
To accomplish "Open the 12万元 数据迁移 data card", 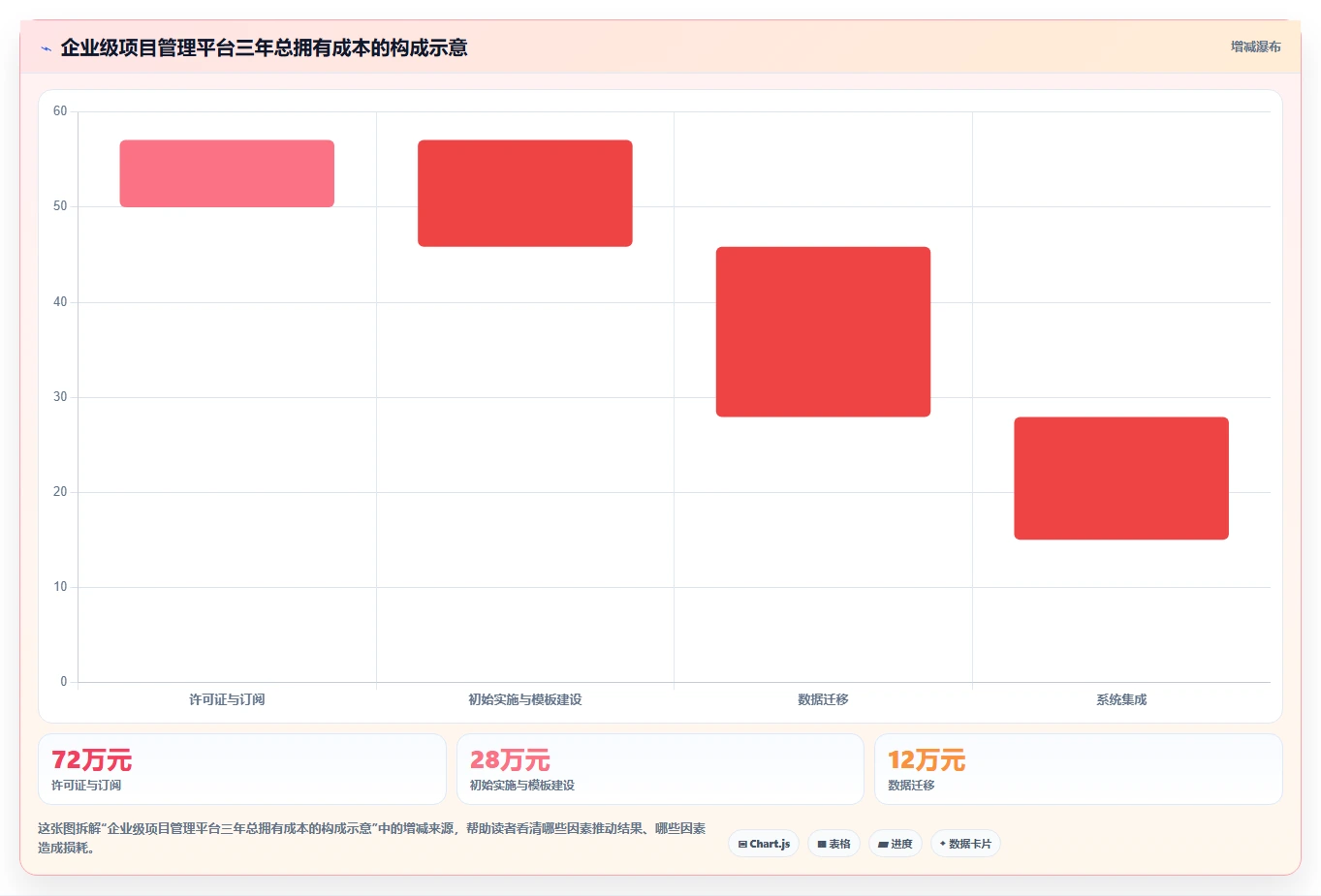I will click(x=1078, y=769).
